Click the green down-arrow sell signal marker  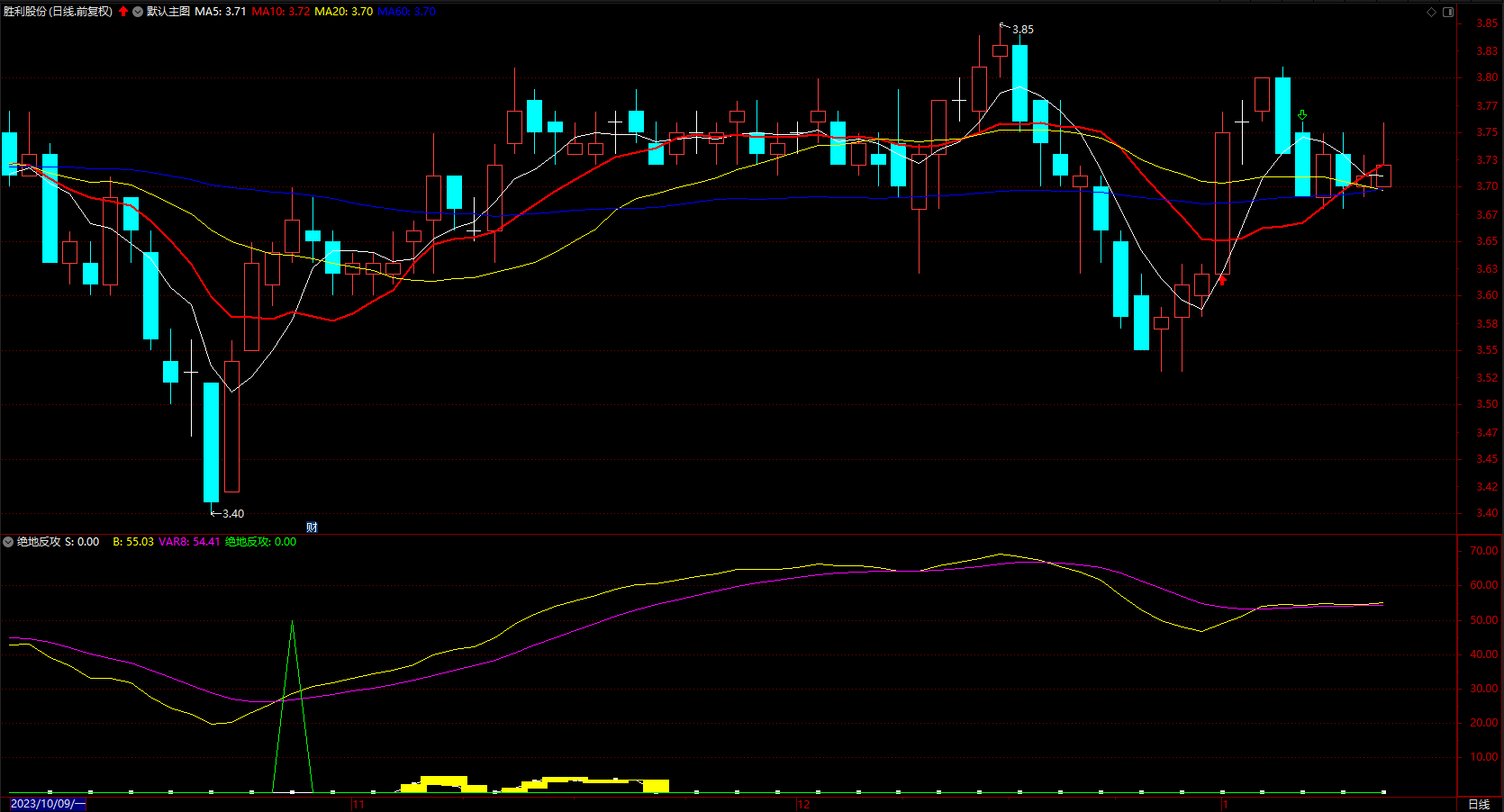point(1302,115)
